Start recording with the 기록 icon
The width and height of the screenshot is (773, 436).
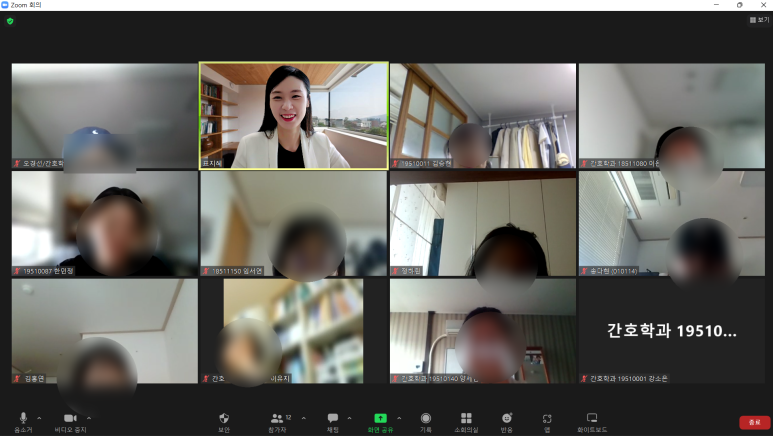point(426,418)
